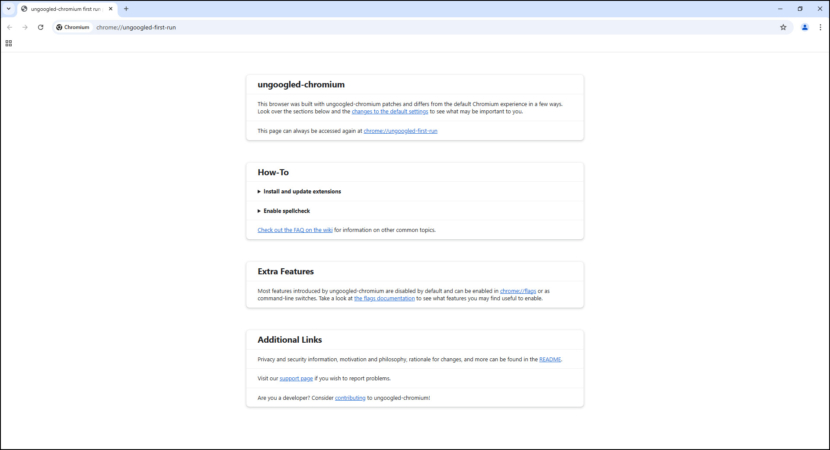Reload the current page
830x450 pixels.
click(40, 27)
